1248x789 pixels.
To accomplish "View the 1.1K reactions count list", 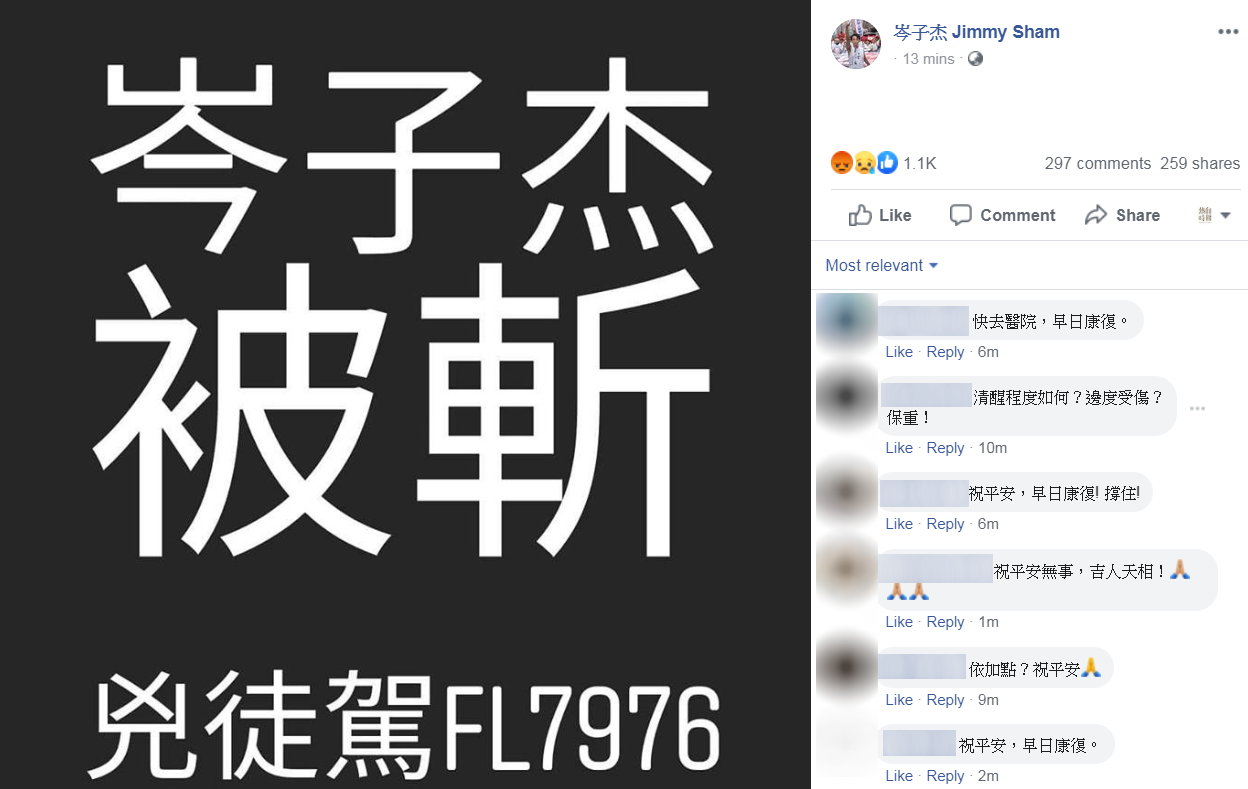I will pyautogui.click(x=919, y=163).
